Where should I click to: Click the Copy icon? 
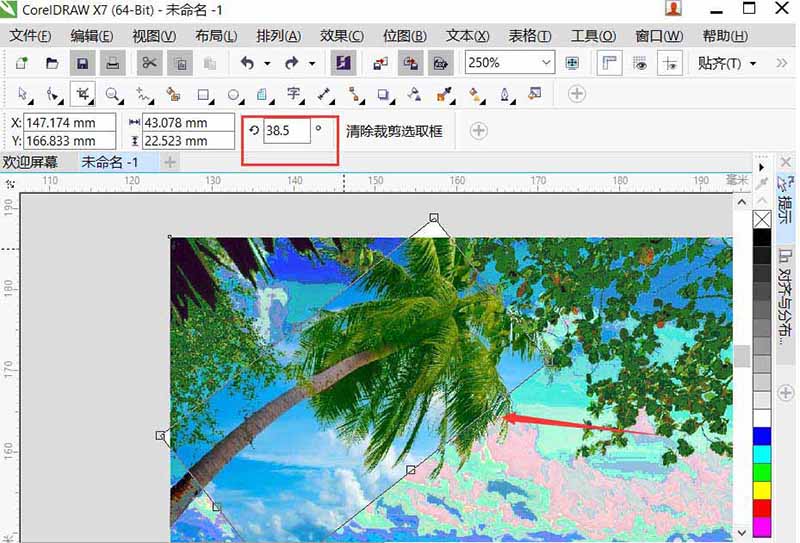click(x=181, y=63)
